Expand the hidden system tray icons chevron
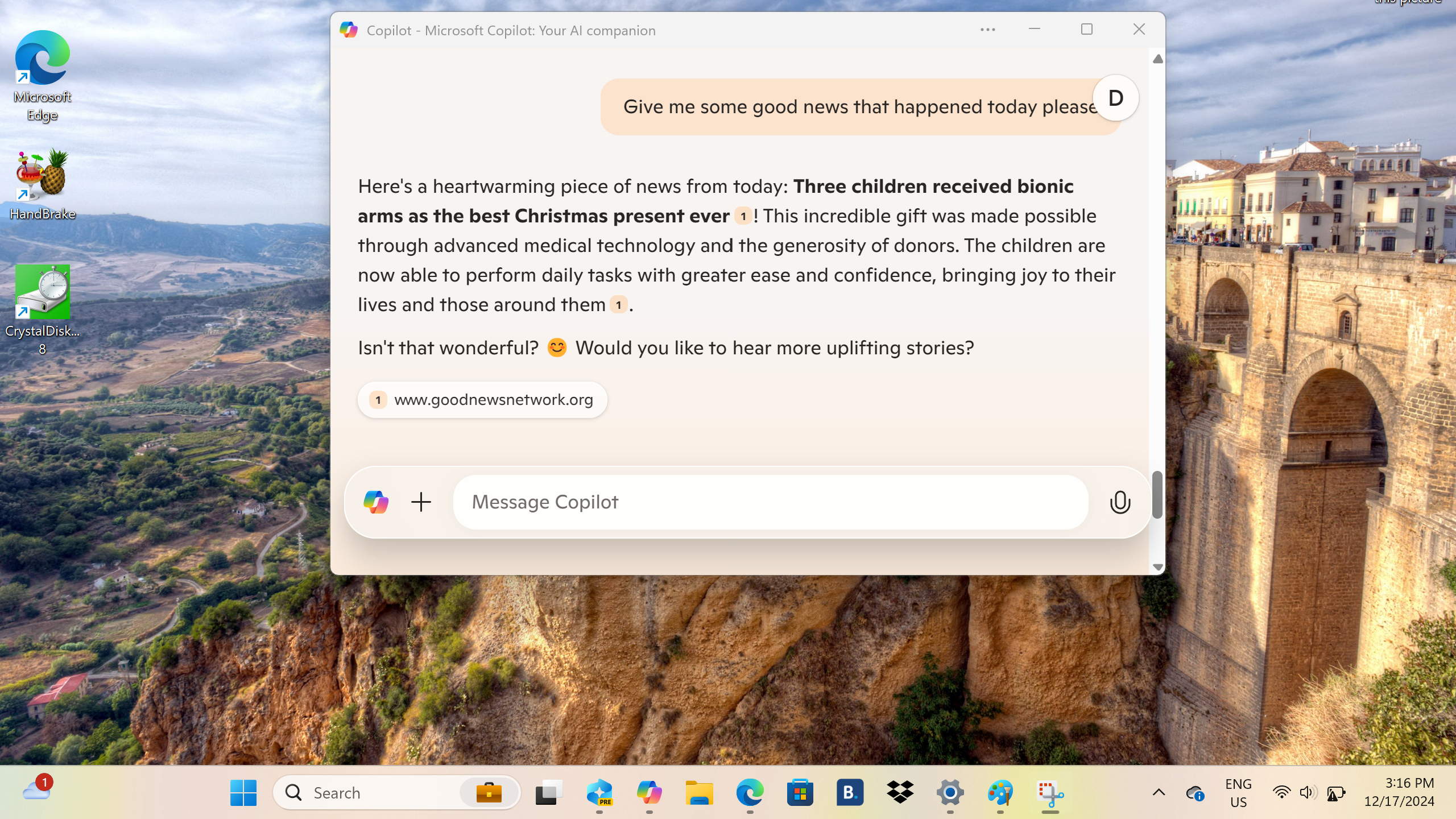The height and width of the screenshot is (819, 1456). (x=1159, y=792)
